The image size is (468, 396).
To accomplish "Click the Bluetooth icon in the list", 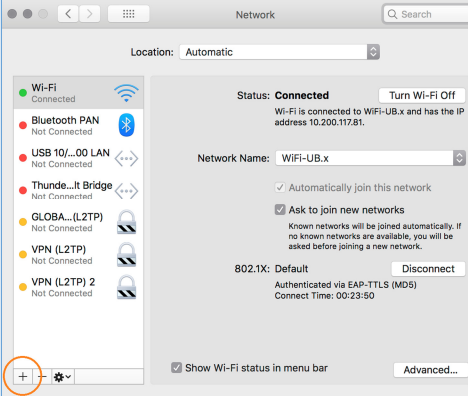I will (x=126, y=125).
